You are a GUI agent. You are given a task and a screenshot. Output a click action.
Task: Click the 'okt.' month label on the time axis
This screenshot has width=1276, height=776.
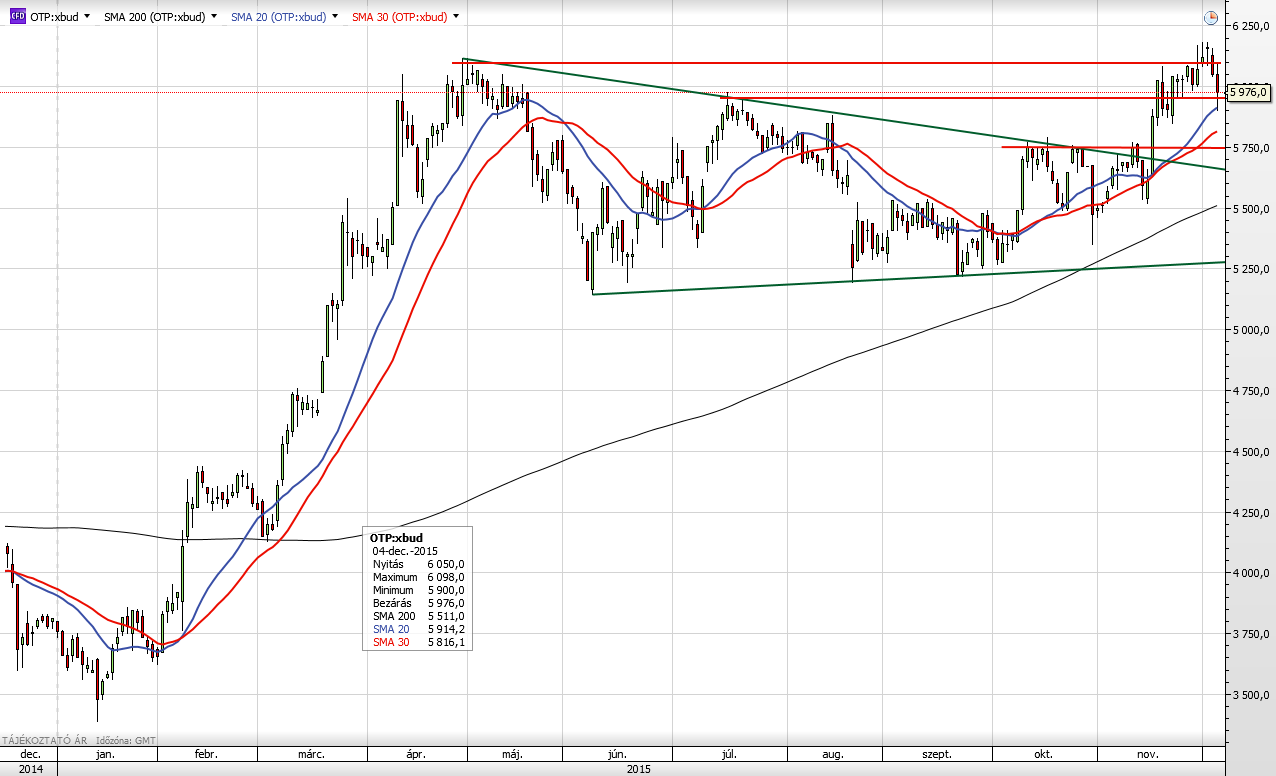(1044, 754)
